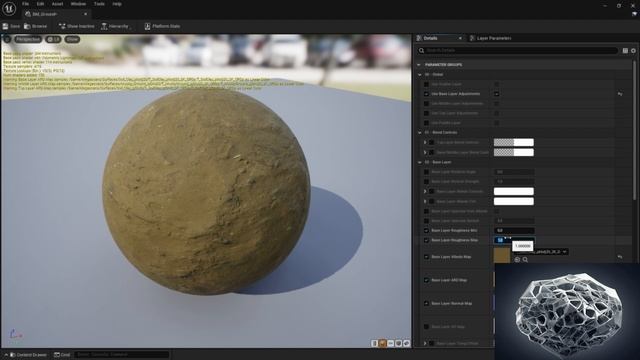640x360 pixels.
Task: Select custom mesh preview icon
Action: (x=407, y=343)
